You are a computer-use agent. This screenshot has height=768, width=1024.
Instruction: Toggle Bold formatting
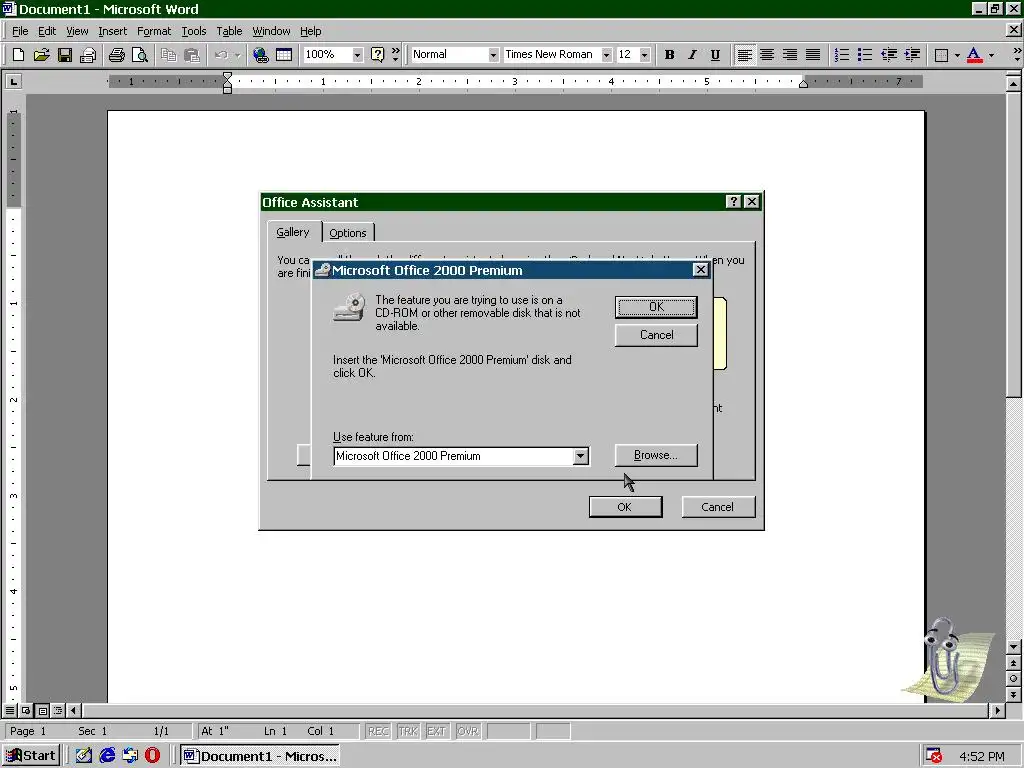pos(669,55)
